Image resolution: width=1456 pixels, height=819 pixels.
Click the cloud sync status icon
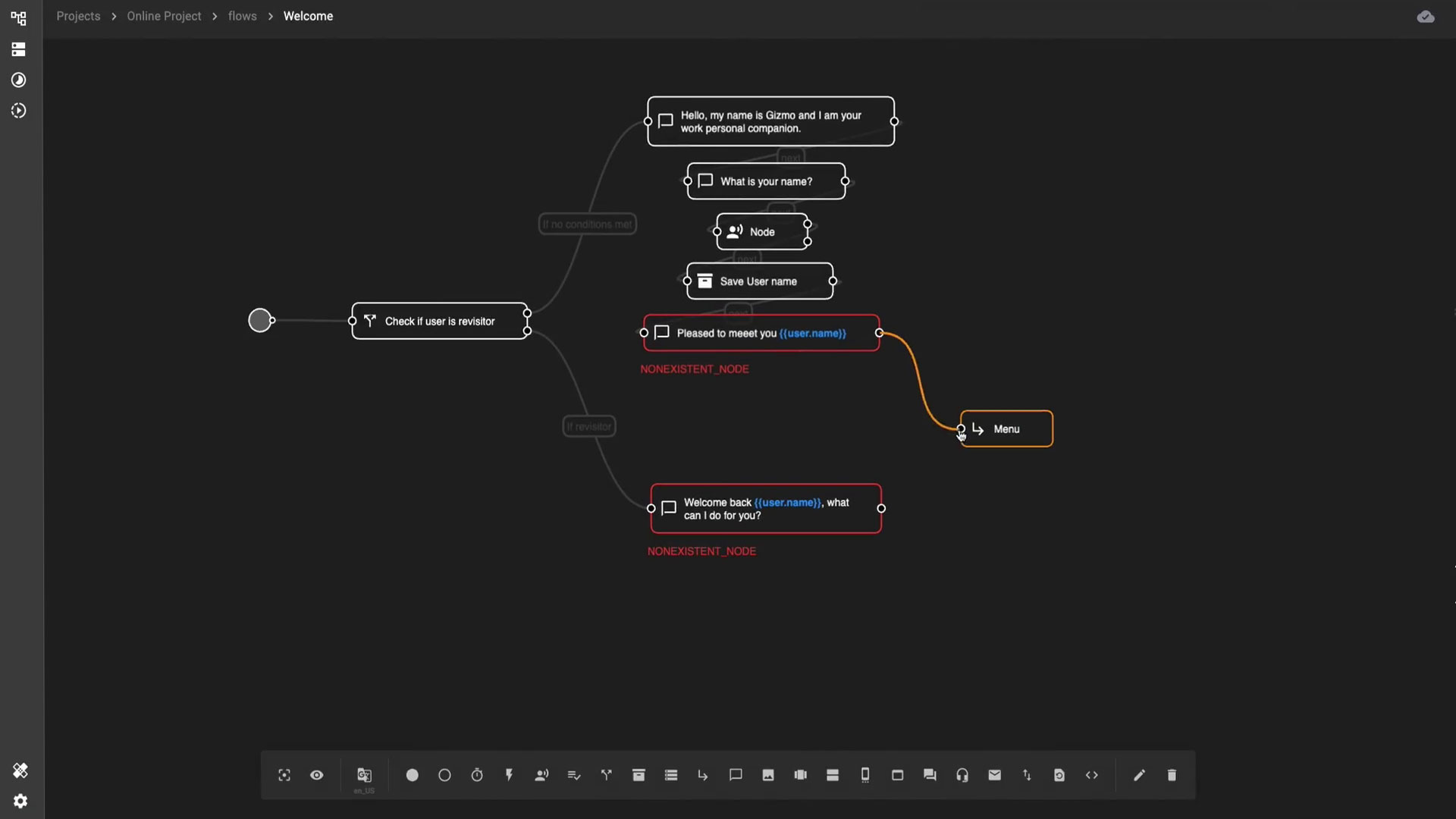click(1426, 17)
